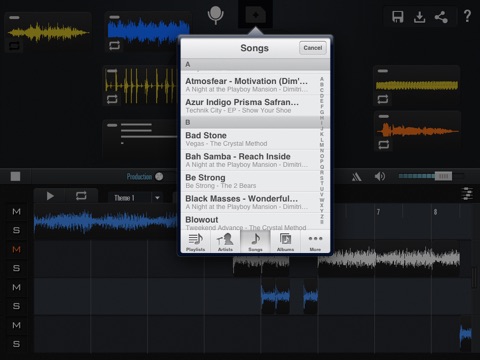This screenshot has height=360, width=480.
Task: Toggle loop on blue waveform sample pad
Action: (x=114, y=45)
